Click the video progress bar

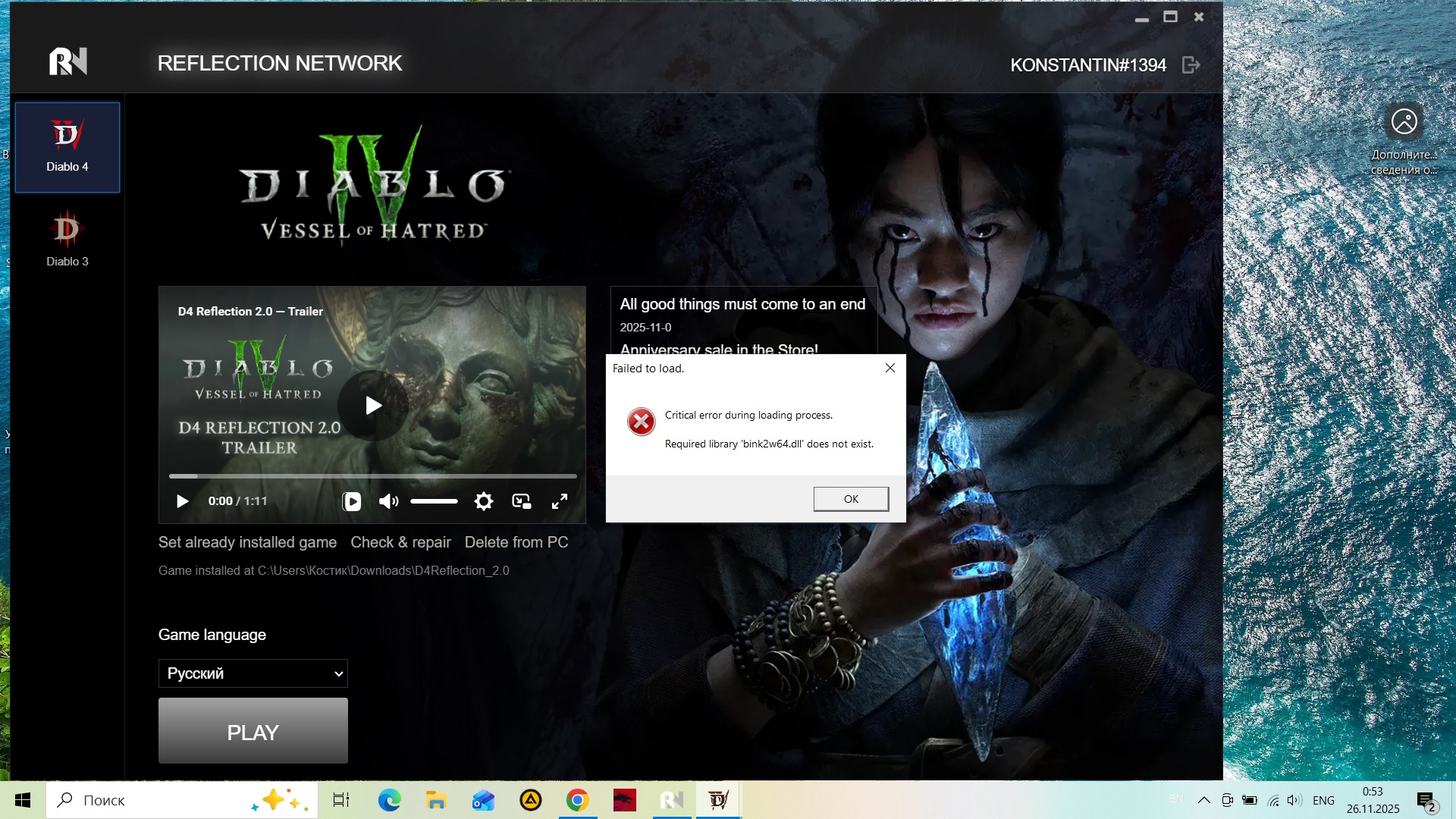[x=372, y=476]
